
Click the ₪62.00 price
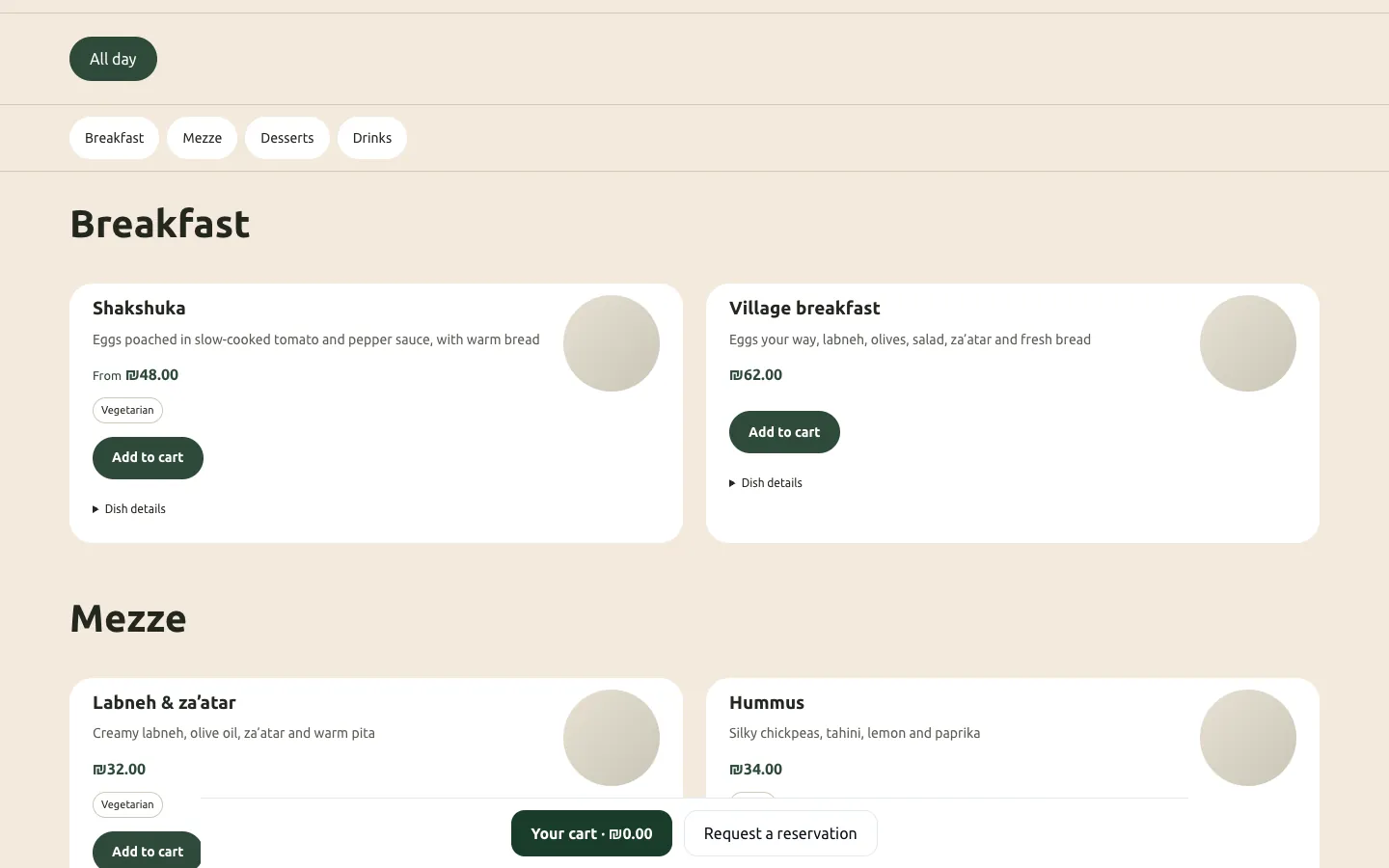[755, 375]
